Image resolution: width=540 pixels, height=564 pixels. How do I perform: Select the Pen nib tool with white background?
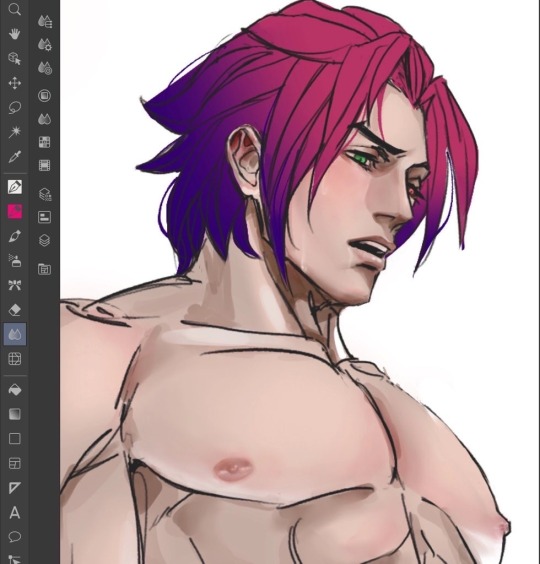[x=15, y=187]
